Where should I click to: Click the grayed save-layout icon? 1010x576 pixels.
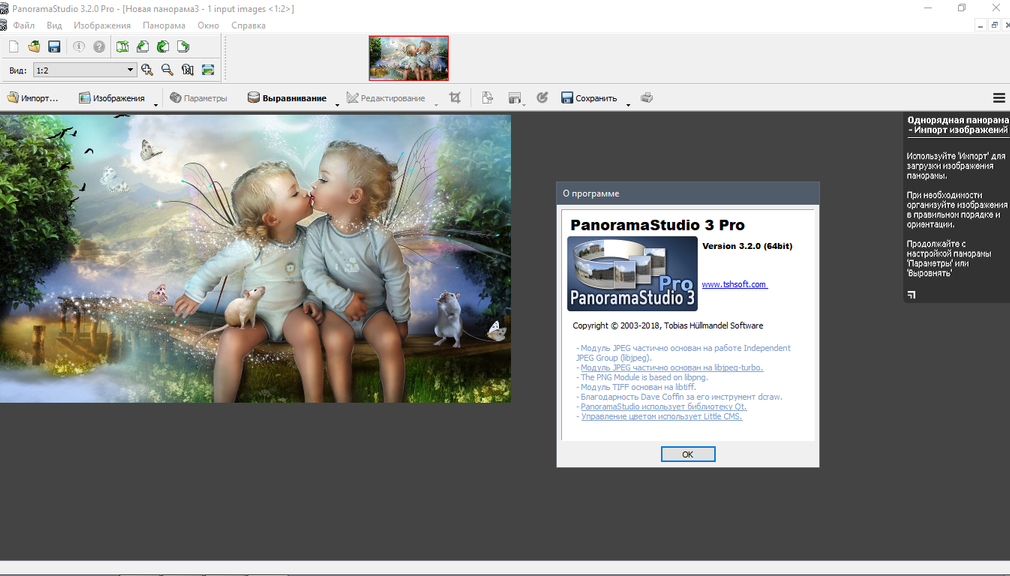tap(514, 97)
